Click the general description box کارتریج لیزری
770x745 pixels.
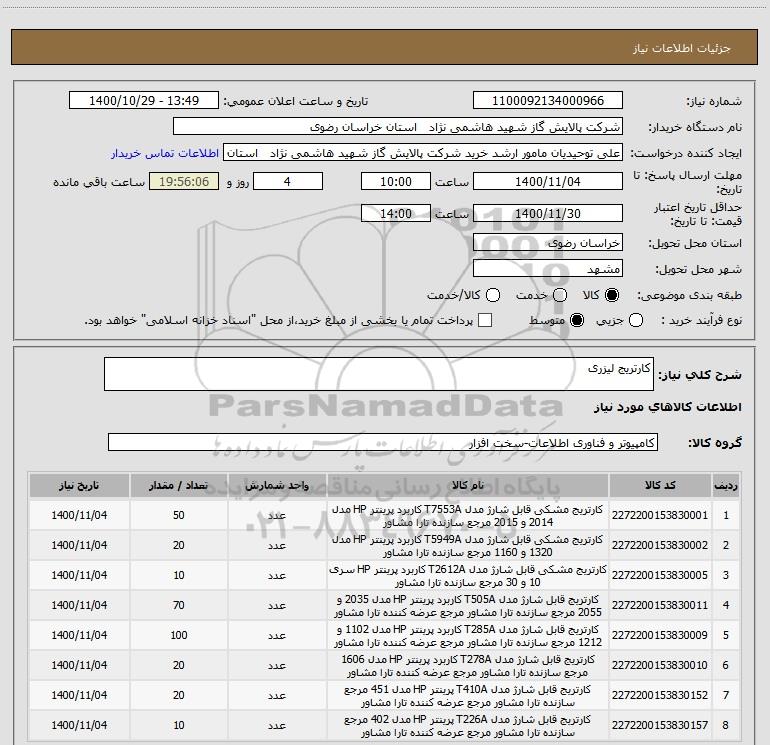click(379, 374)
